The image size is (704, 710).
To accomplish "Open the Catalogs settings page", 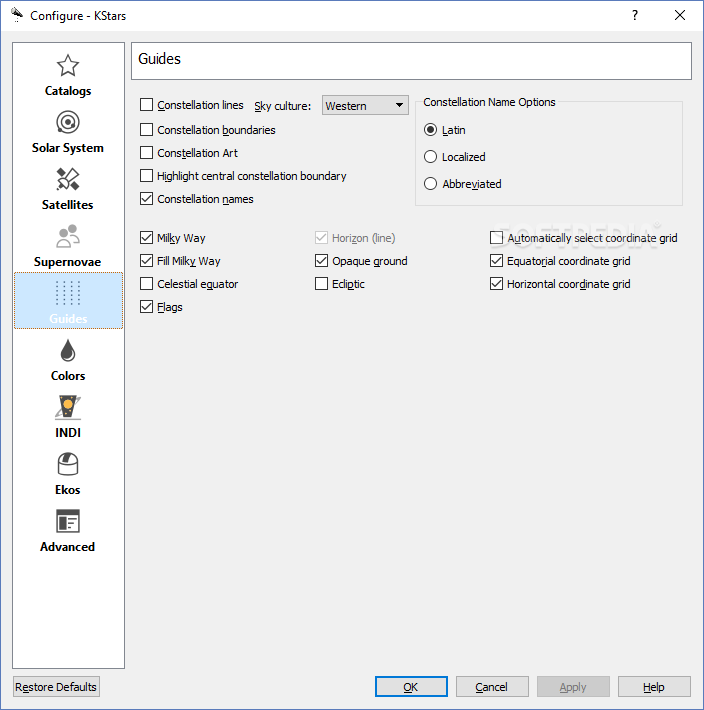I will [68, 75].
